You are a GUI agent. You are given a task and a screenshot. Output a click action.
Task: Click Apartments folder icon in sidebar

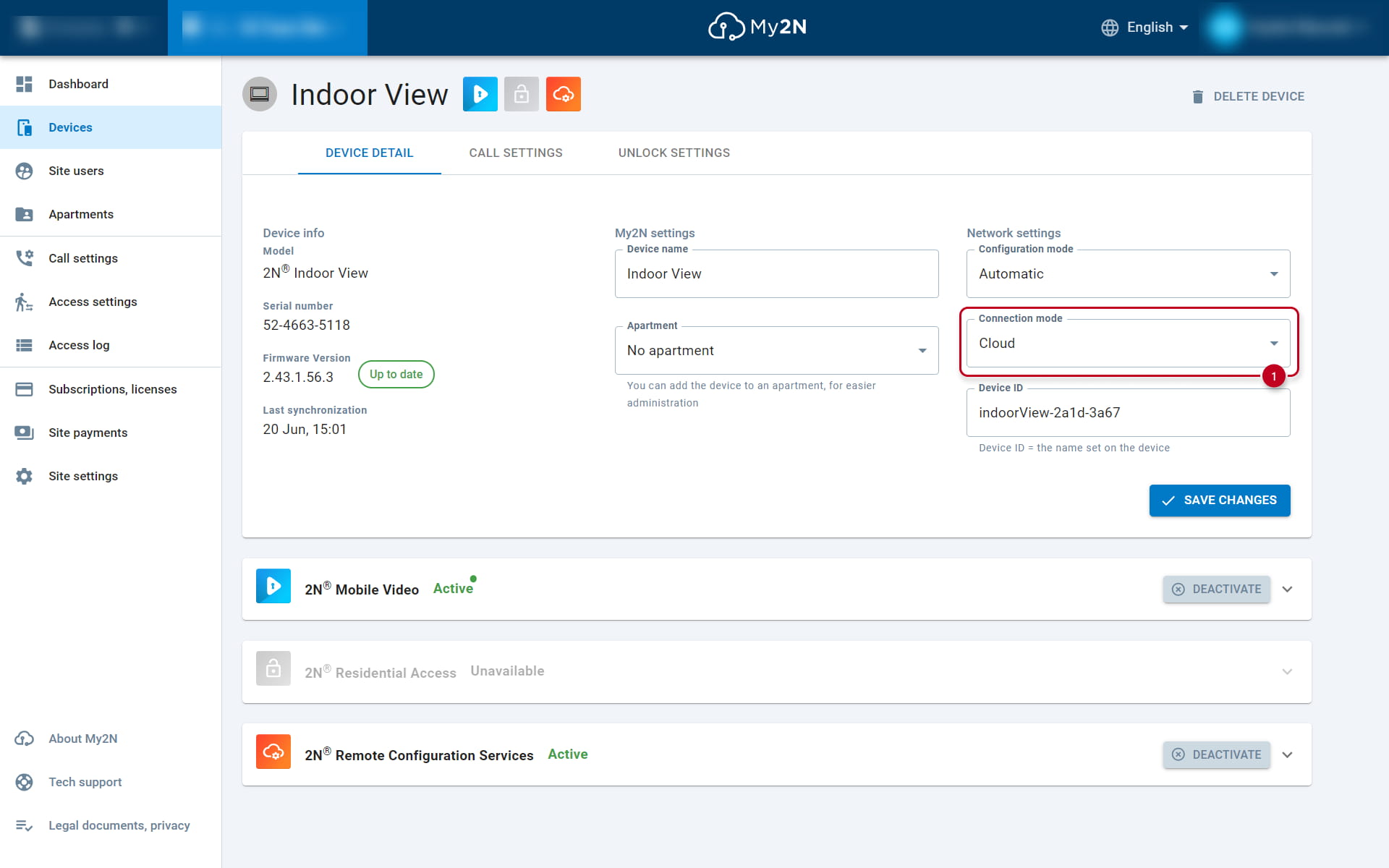[24, 214]
